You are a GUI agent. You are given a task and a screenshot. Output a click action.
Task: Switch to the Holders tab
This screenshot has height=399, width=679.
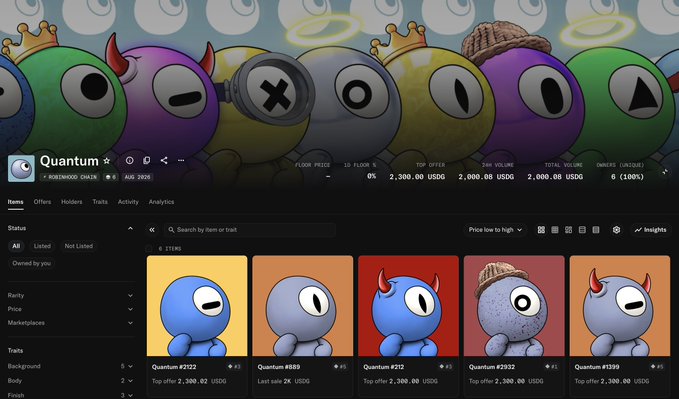point(71,202)
